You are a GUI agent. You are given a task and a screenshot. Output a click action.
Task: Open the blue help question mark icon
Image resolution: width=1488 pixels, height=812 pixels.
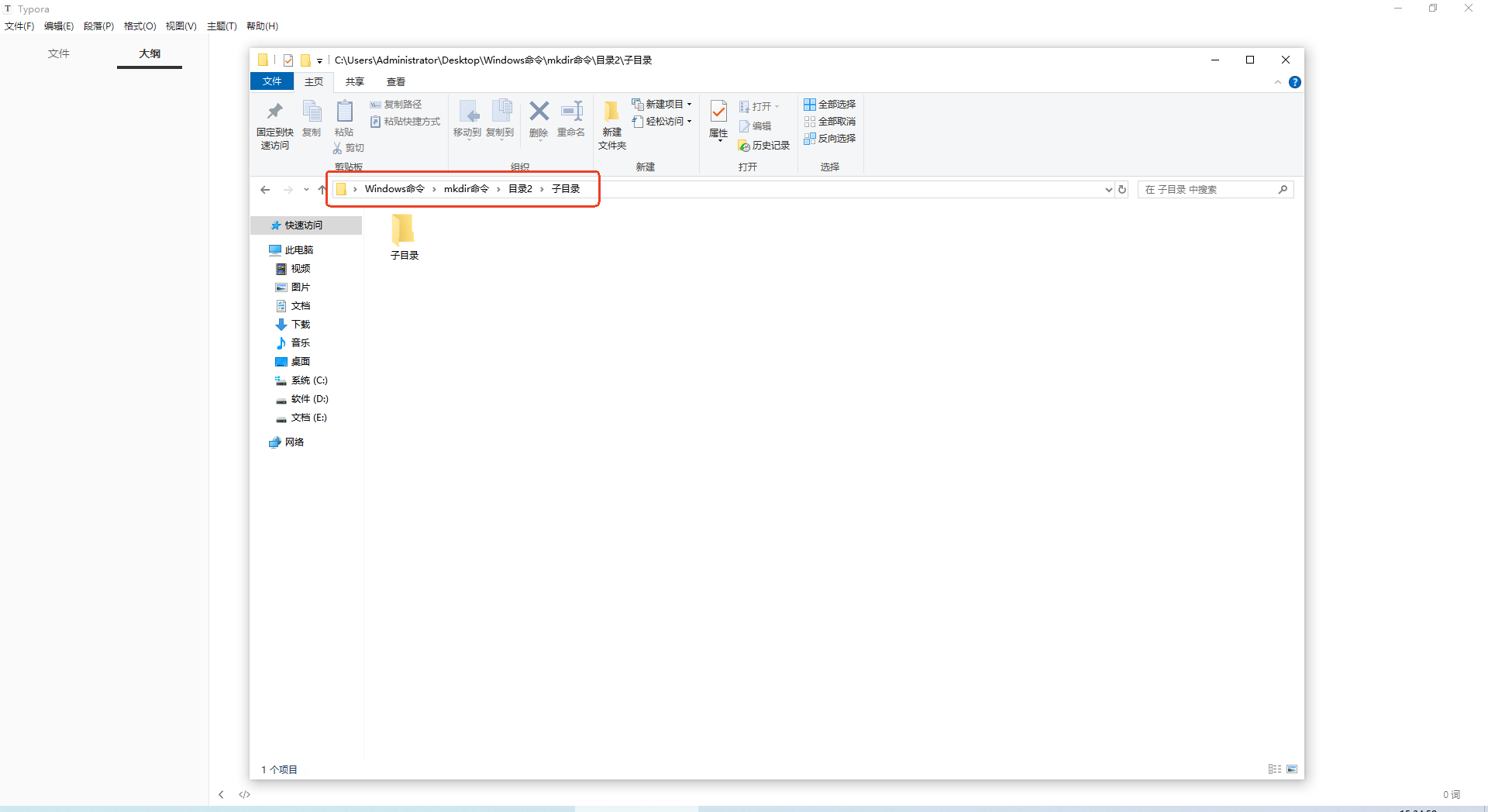(1294, 82)
